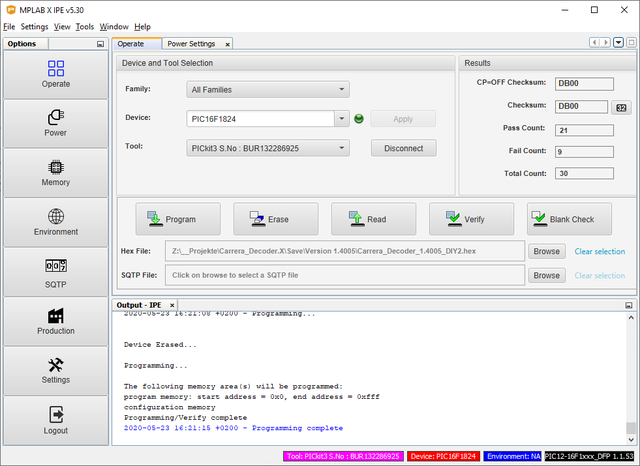Click 'Programming/Verify complete' output line
This screenshot has height=466, width=640.
(185, 418)
